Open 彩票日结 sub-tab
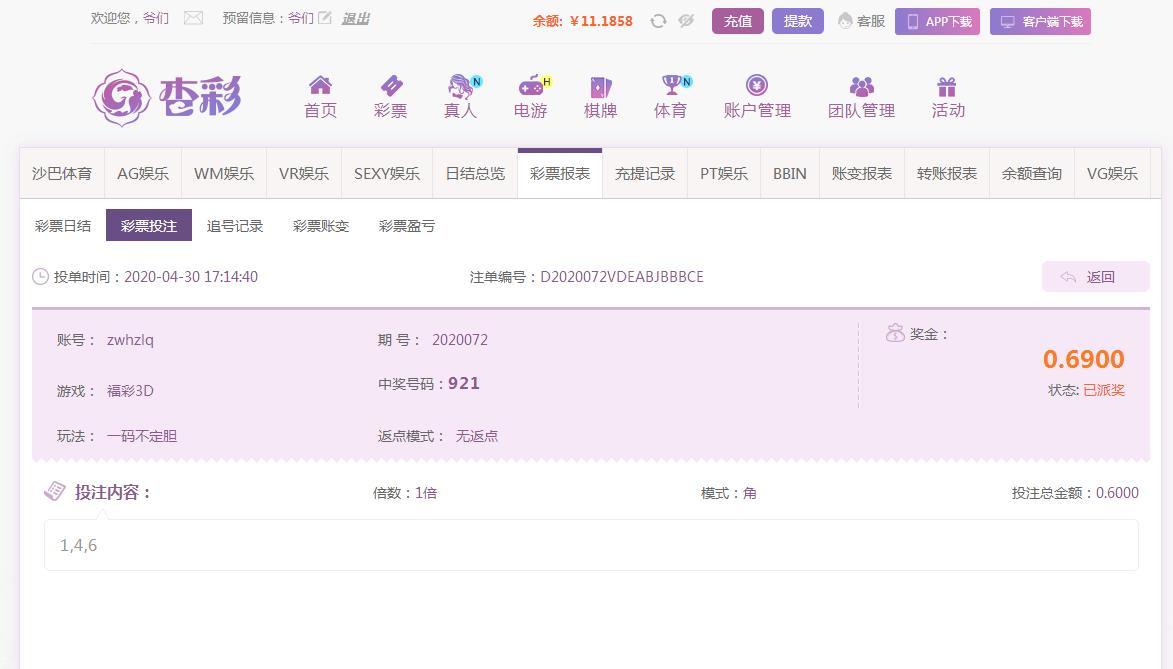The width and height of the screenshot is (1173, 669). click(x=63, y=226)
